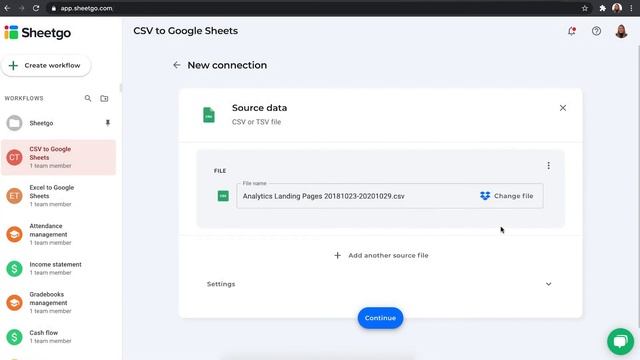Add another source file
The height and width of the screenshot is (360, 640).
tap(381, 256)
